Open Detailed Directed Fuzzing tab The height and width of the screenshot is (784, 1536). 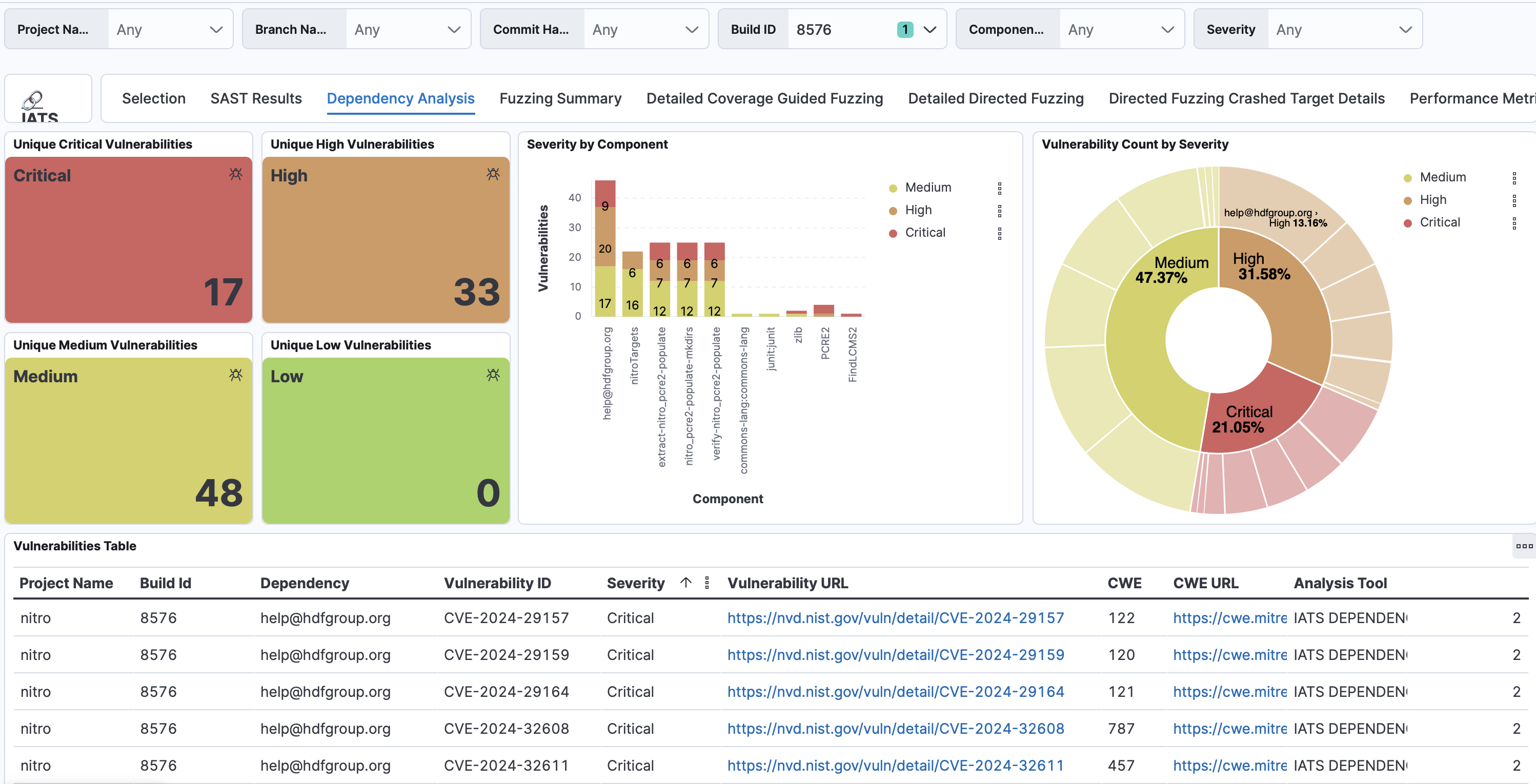coord(996,98)
